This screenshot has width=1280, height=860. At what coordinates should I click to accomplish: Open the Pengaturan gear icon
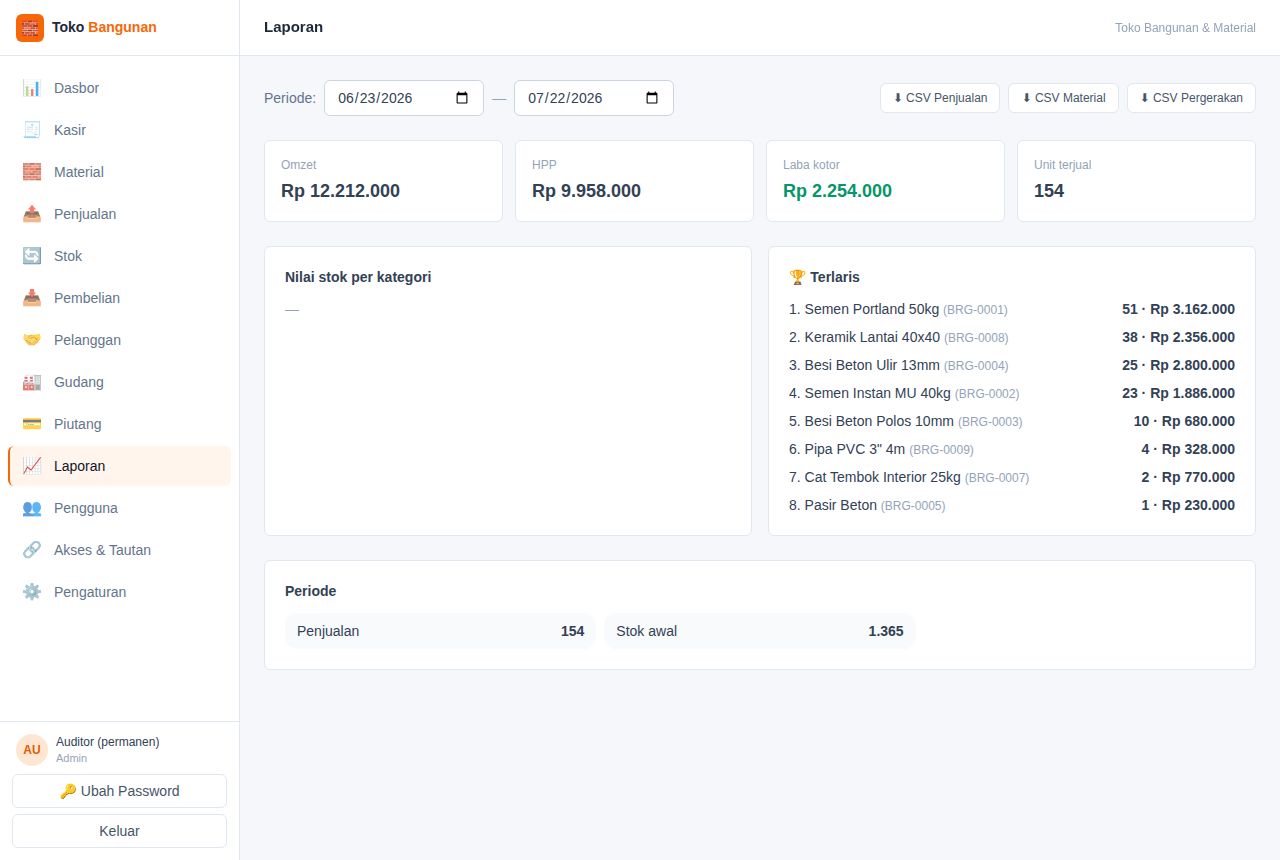point(32,592)
